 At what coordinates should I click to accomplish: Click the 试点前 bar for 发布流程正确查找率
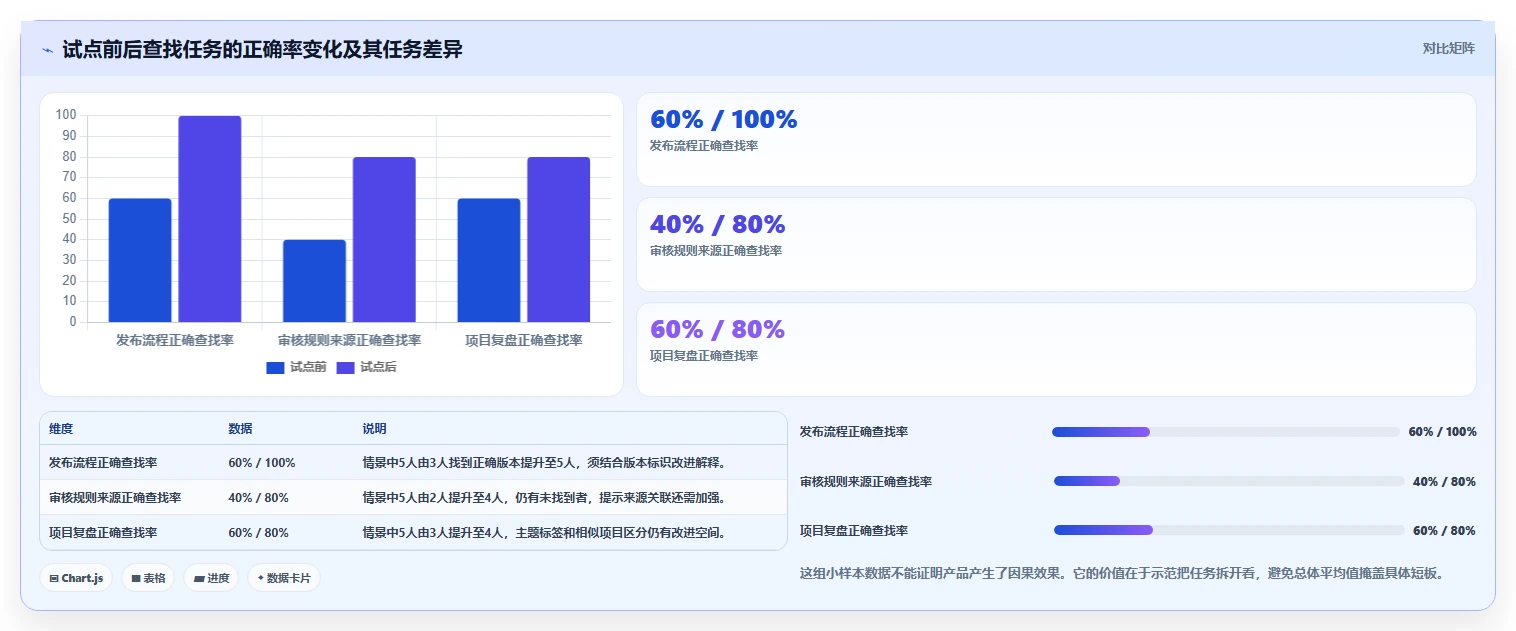(x=140, y=260)
